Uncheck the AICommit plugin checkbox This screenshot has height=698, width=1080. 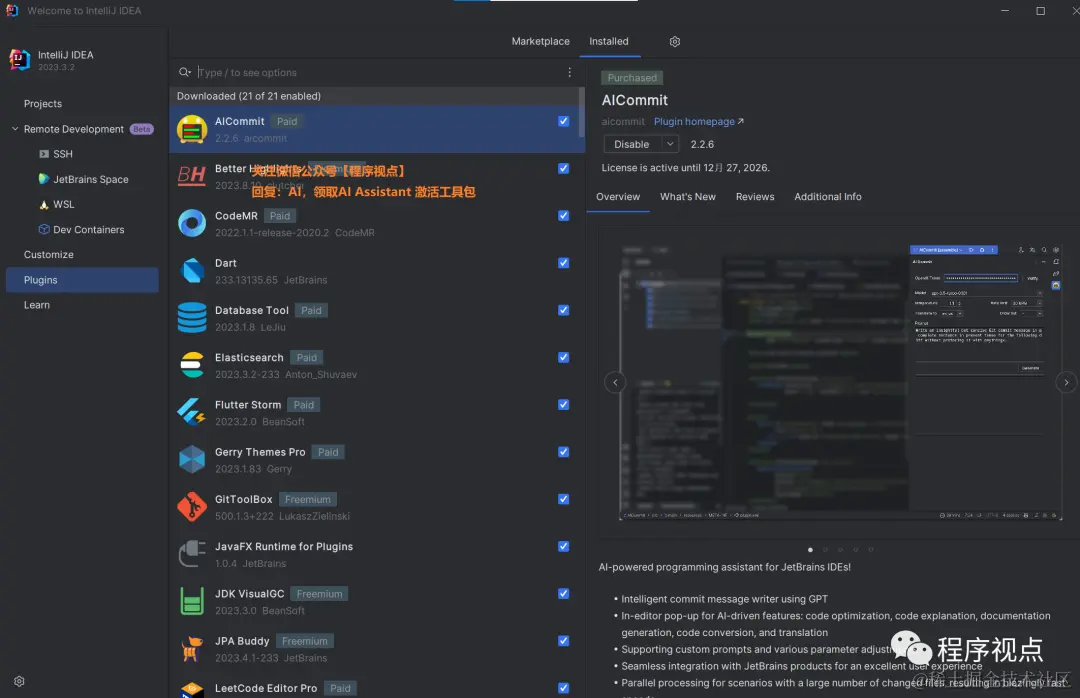[563, 121]
